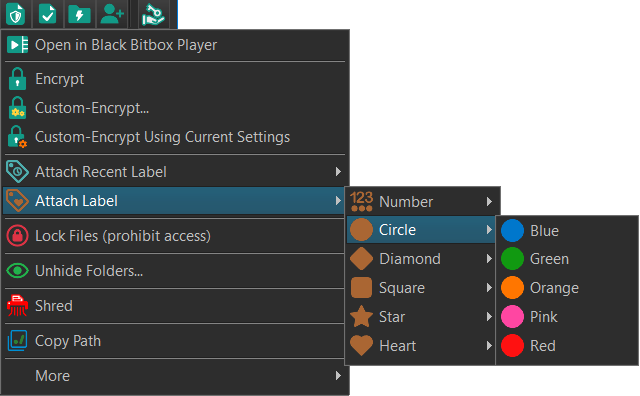Click the green eye Unhide Folders icon
640x396 pixels.
17,270
